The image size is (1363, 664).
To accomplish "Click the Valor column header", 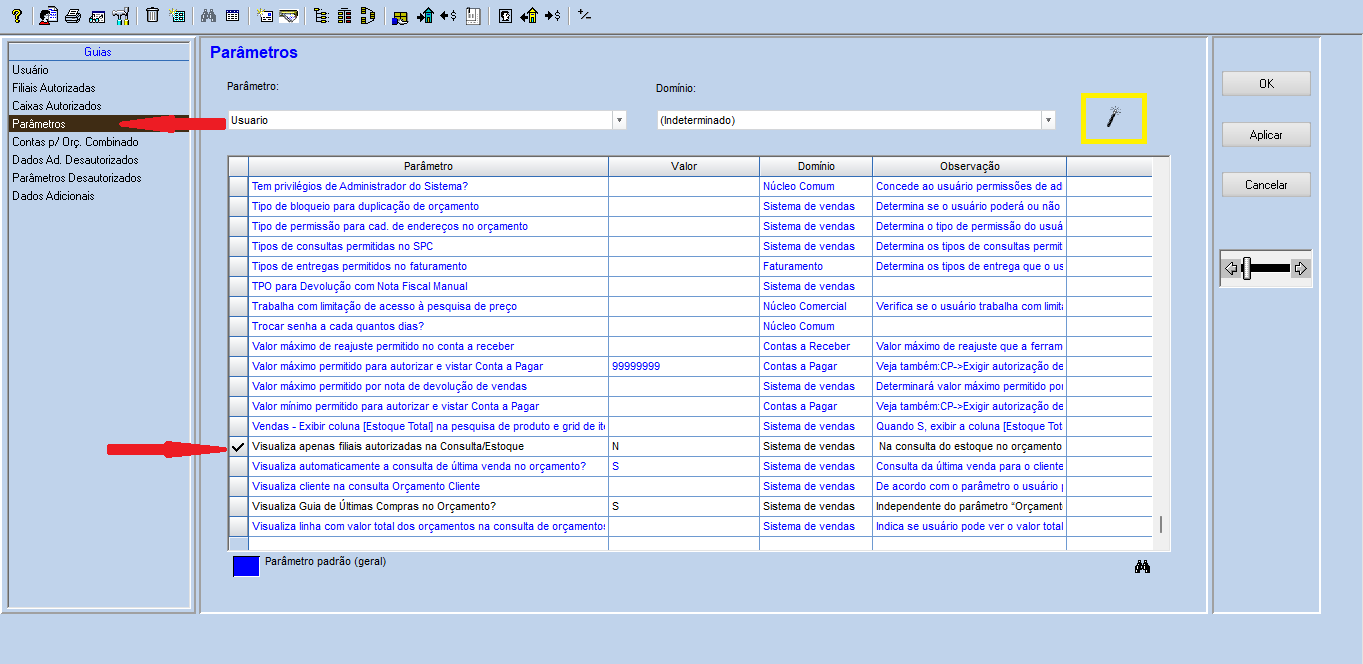I will pyautogui.click(x=683, y=166).
